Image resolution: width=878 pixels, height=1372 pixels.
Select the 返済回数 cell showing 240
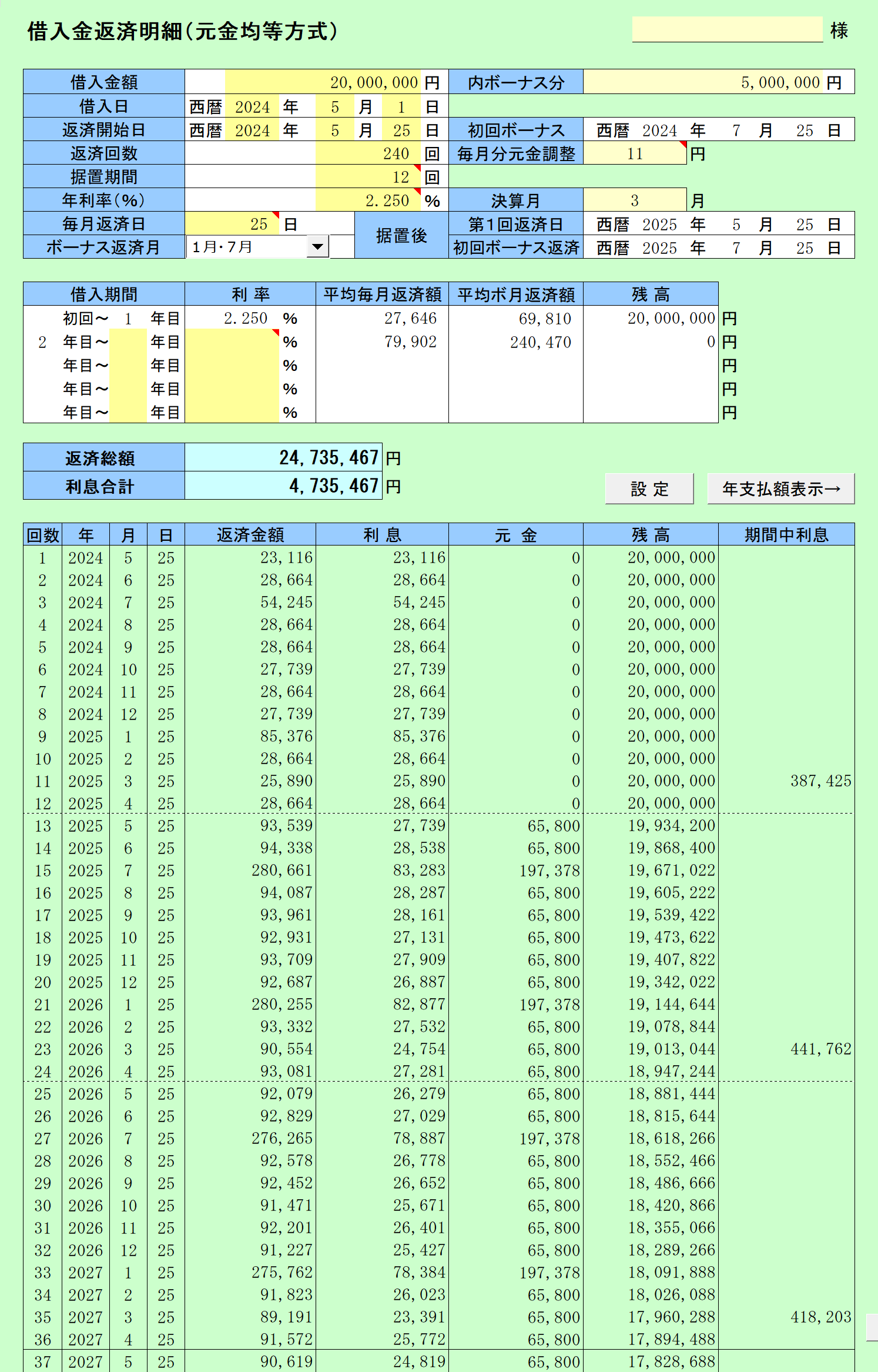(368, 154)
